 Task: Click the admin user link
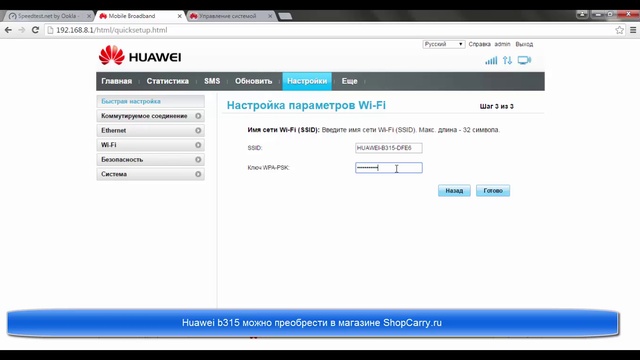502,44
